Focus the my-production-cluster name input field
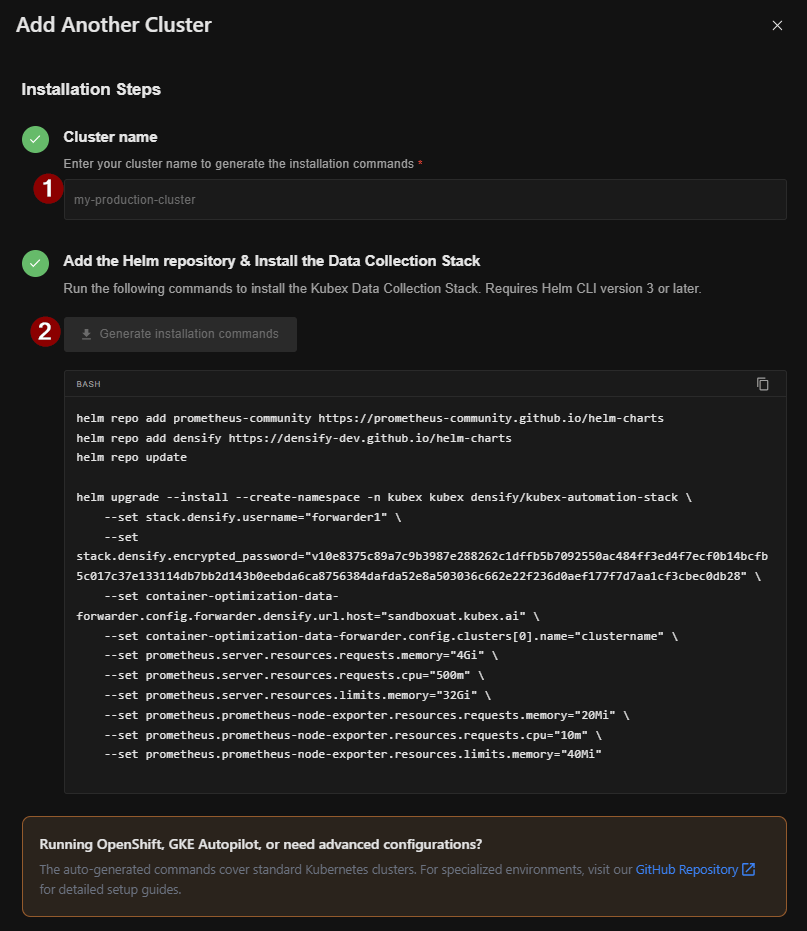 425,200
